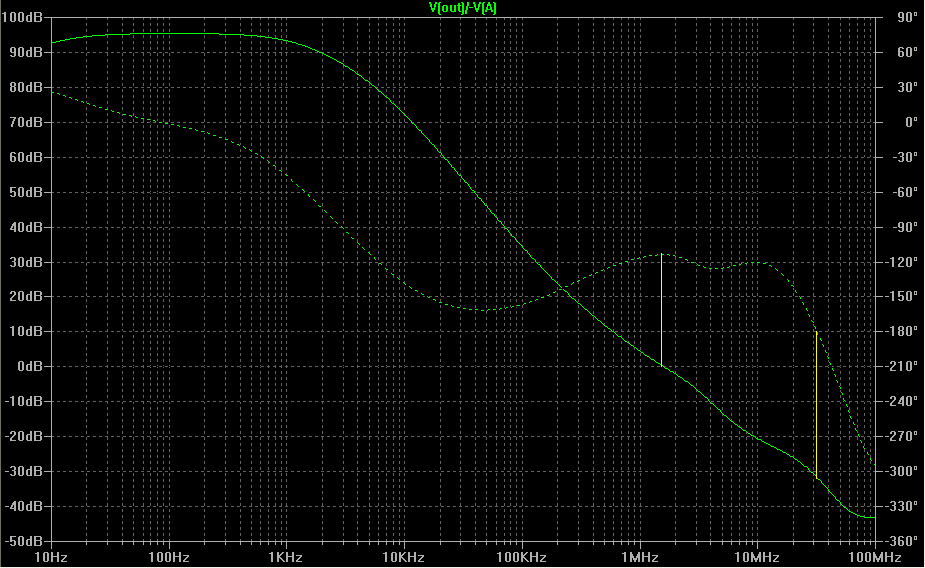Click the 100KHz frequency axis label
The height and width of the screenshot is (568, 925).
521,557
